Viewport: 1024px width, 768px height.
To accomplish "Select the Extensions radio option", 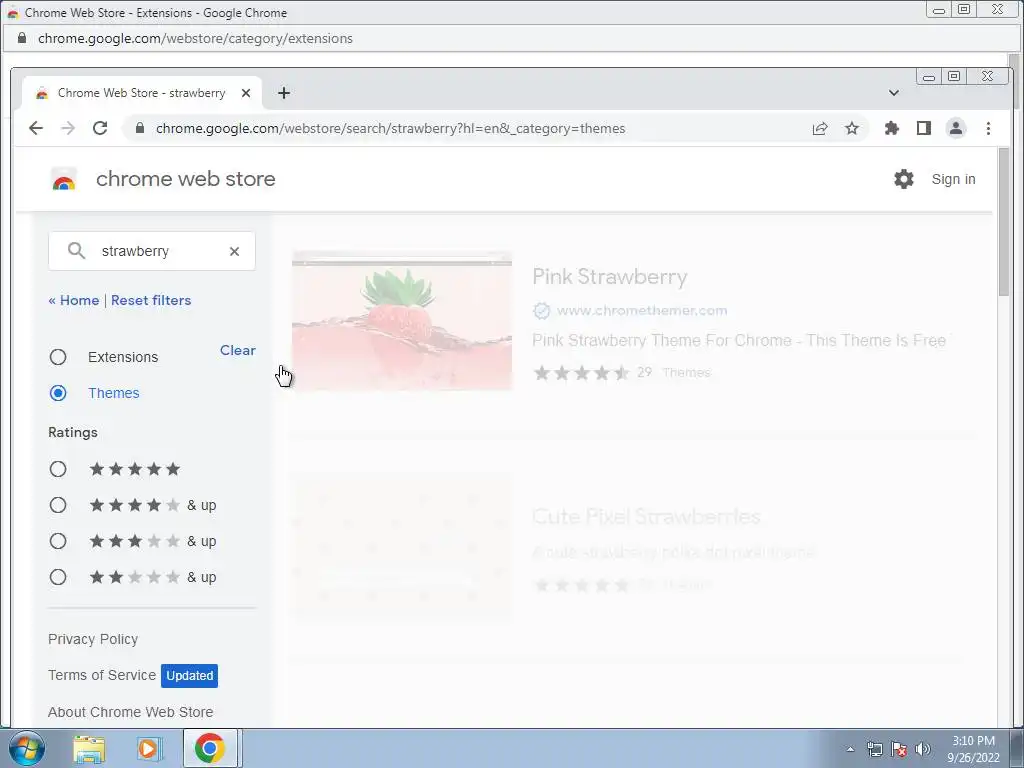I will tap(58, 357).
